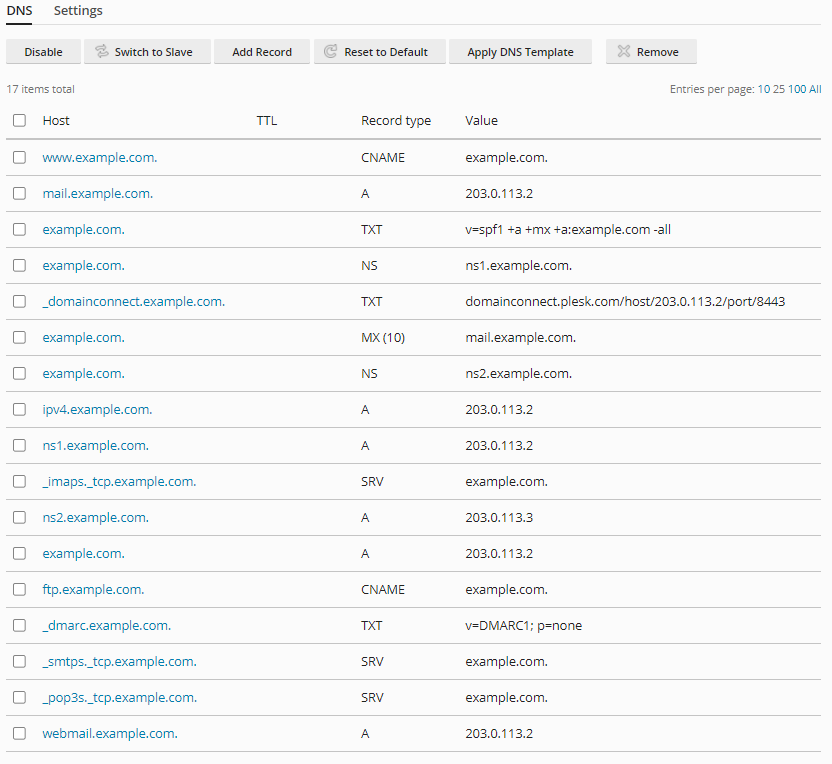Sort by the Record type column header
Screen dimensions: 832x764
point(396,121)
